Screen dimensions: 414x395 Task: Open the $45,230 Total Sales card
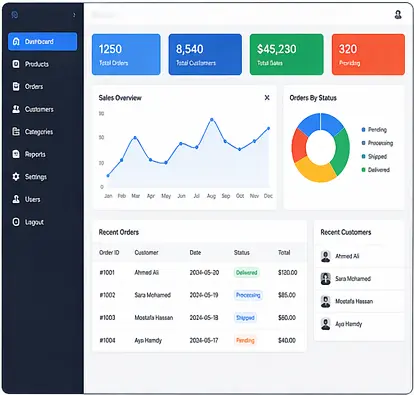[x=287, y=54]
